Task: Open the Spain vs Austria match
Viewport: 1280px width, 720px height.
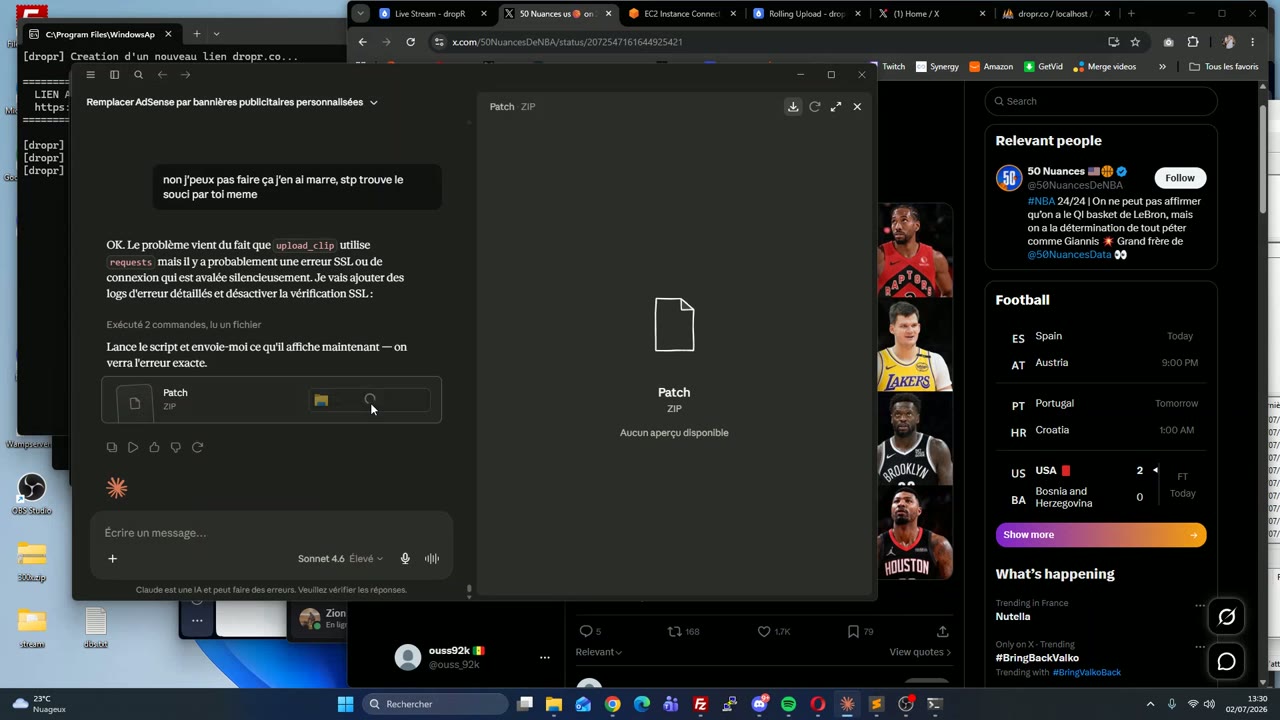Action: coord(1101,349)
